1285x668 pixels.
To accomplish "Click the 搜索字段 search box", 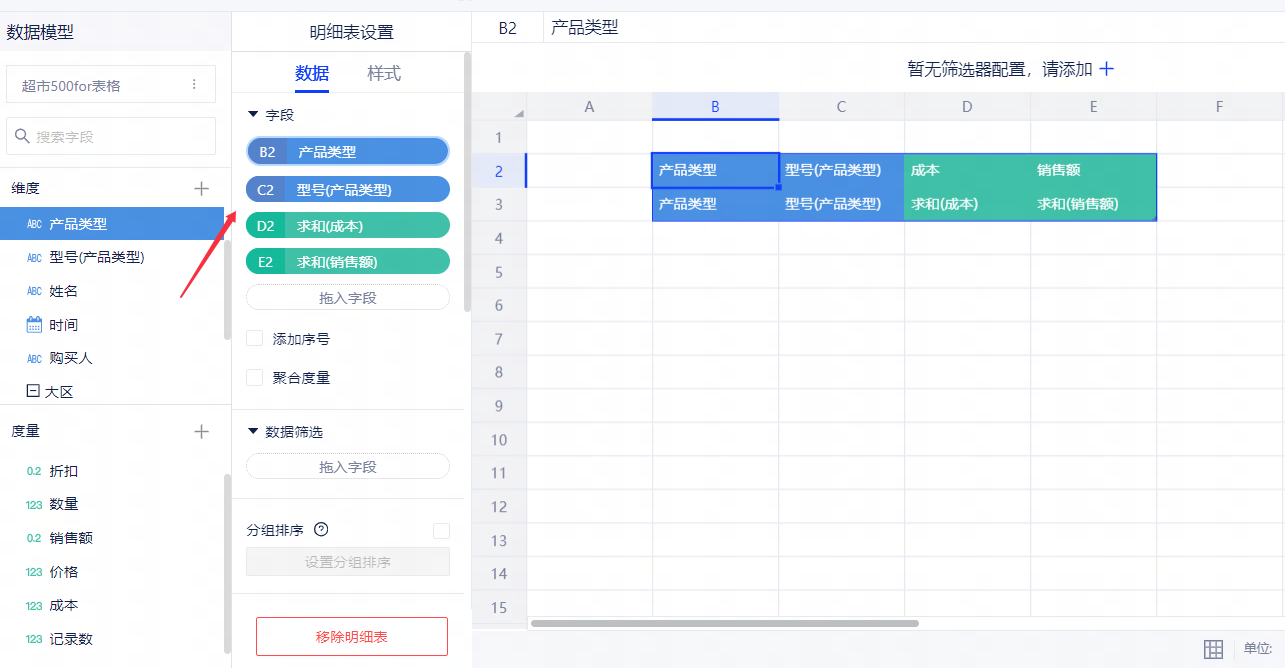I will tap(111, 136).
